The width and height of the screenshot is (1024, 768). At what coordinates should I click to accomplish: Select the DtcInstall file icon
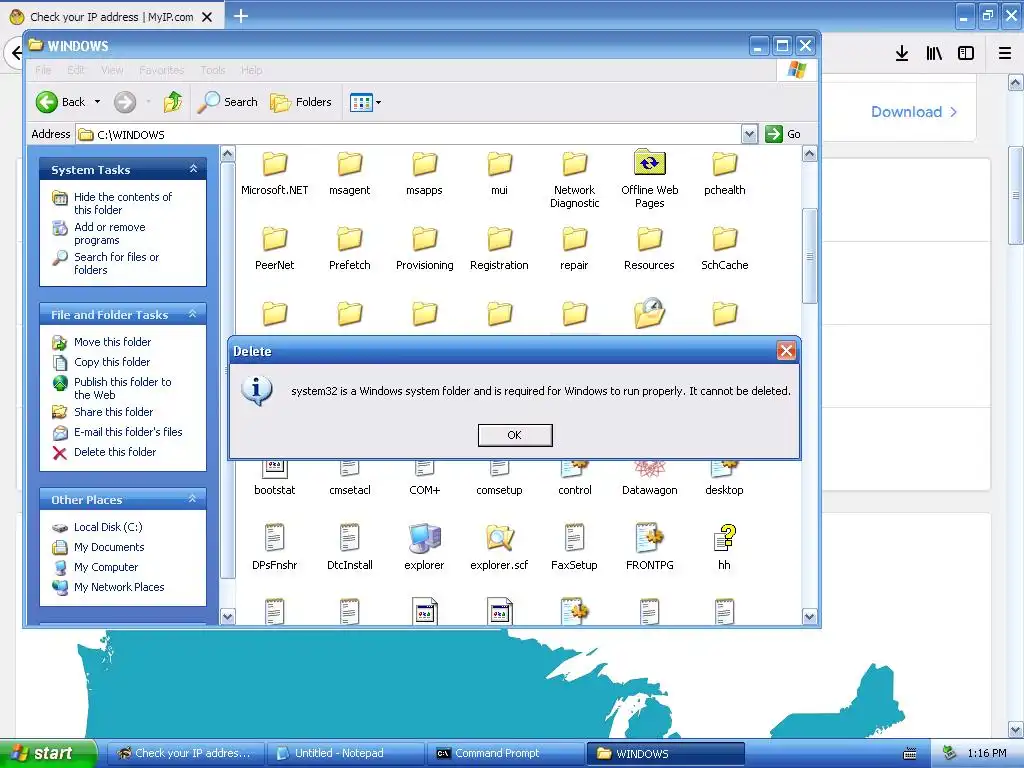coord(350,538)
